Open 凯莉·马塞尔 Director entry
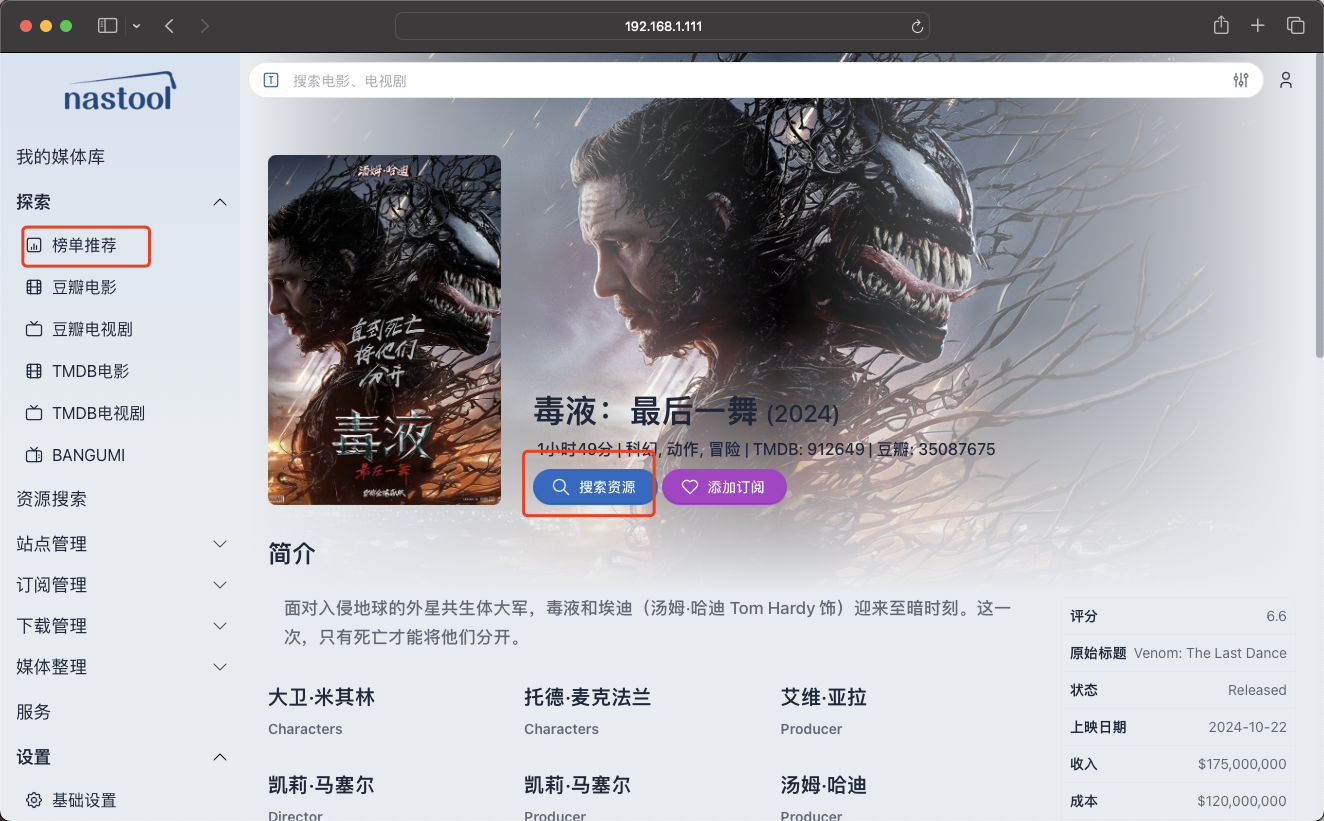This screenshot has width=1324, height=821. click(321, 785)
